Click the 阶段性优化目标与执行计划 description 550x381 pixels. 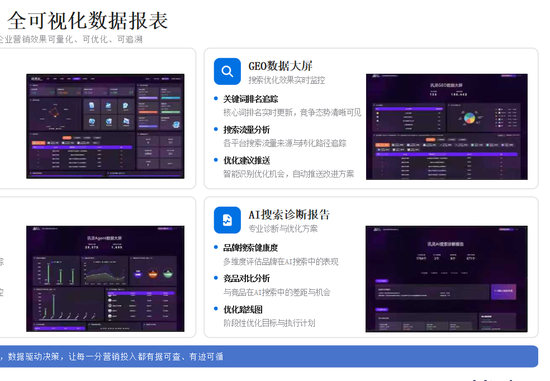tap(269, 323)
